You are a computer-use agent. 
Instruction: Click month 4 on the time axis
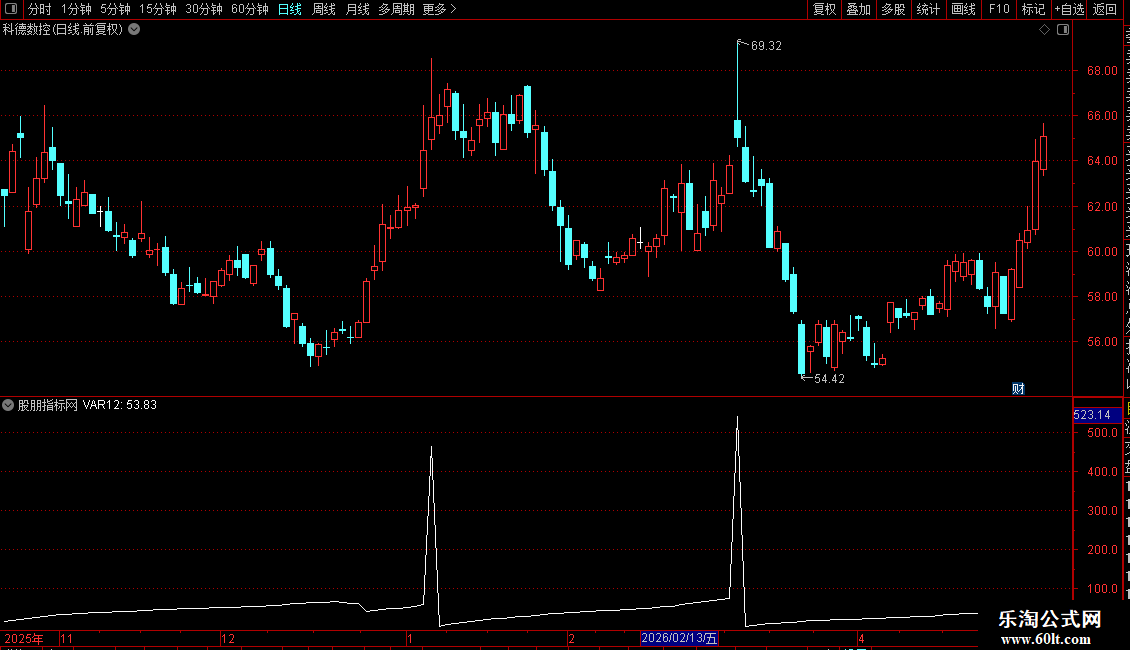861,638
